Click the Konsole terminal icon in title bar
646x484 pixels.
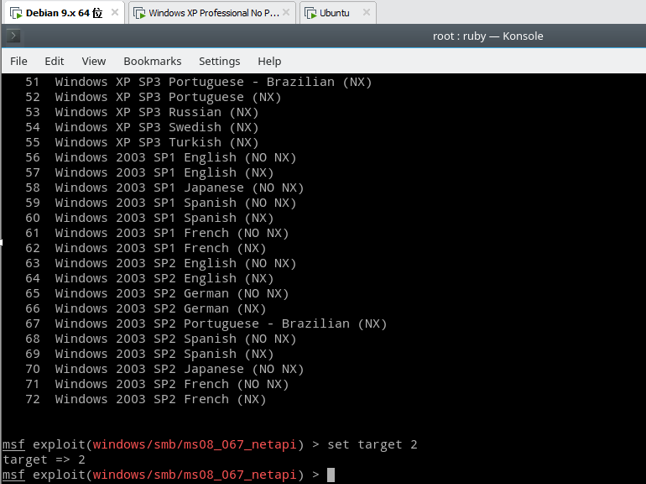[13, 36]
